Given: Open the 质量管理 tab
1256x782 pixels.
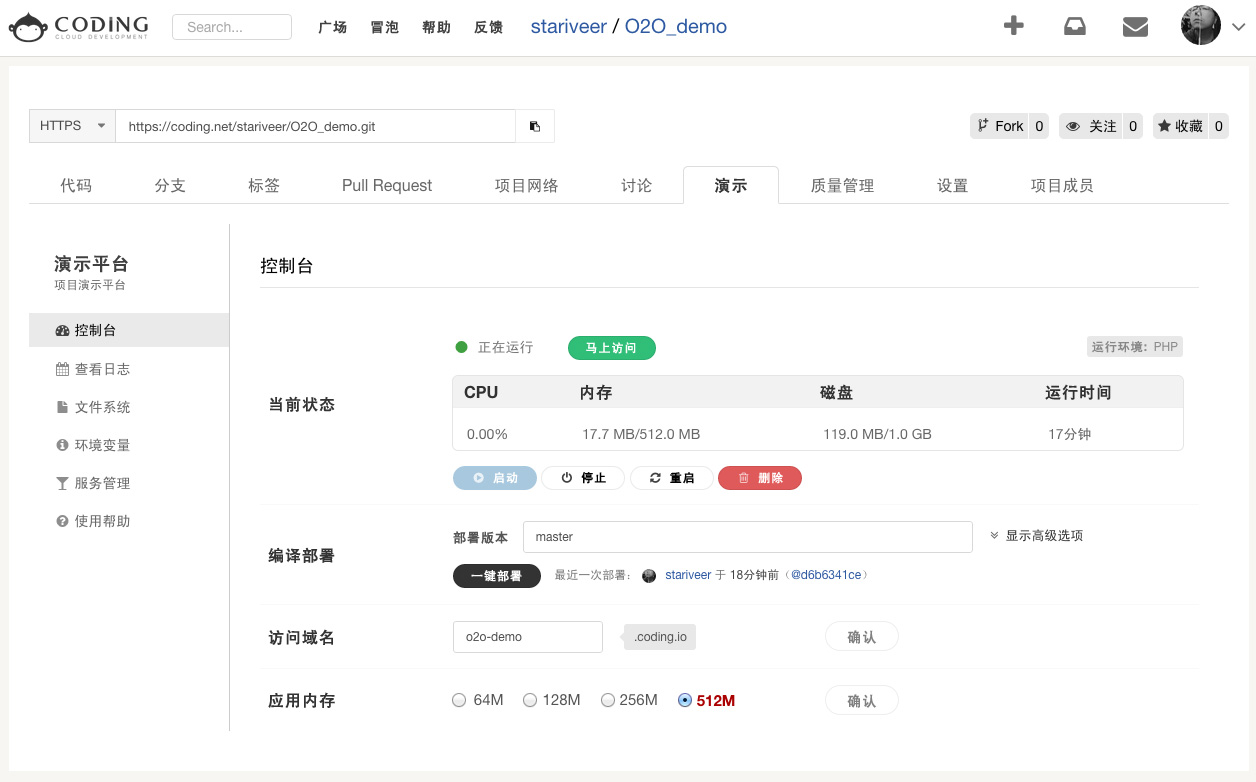Looking at the screenshot, I should (841, 185).
